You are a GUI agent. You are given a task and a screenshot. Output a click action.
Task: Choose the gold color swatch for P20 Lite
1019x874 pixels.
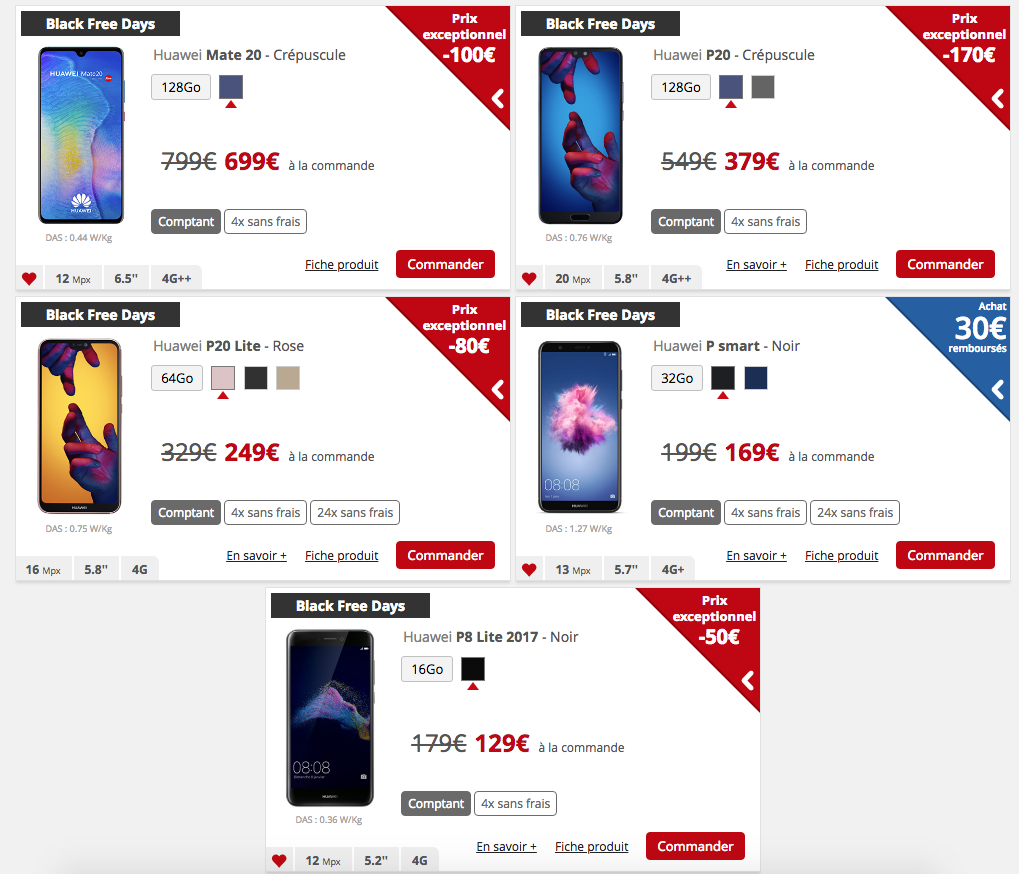pos(288,378)
